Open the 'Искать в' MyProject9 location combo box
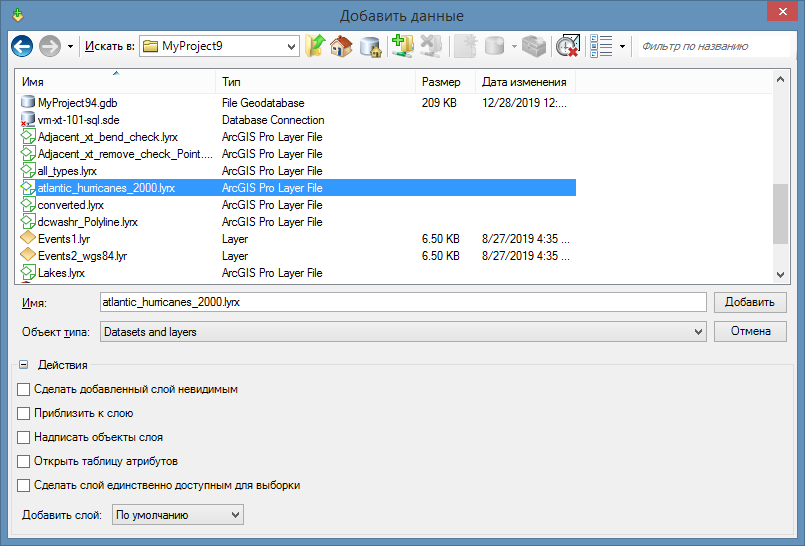The width and height of the screenshot is (805, 546). pyautogui.click(x=220, y=46)
